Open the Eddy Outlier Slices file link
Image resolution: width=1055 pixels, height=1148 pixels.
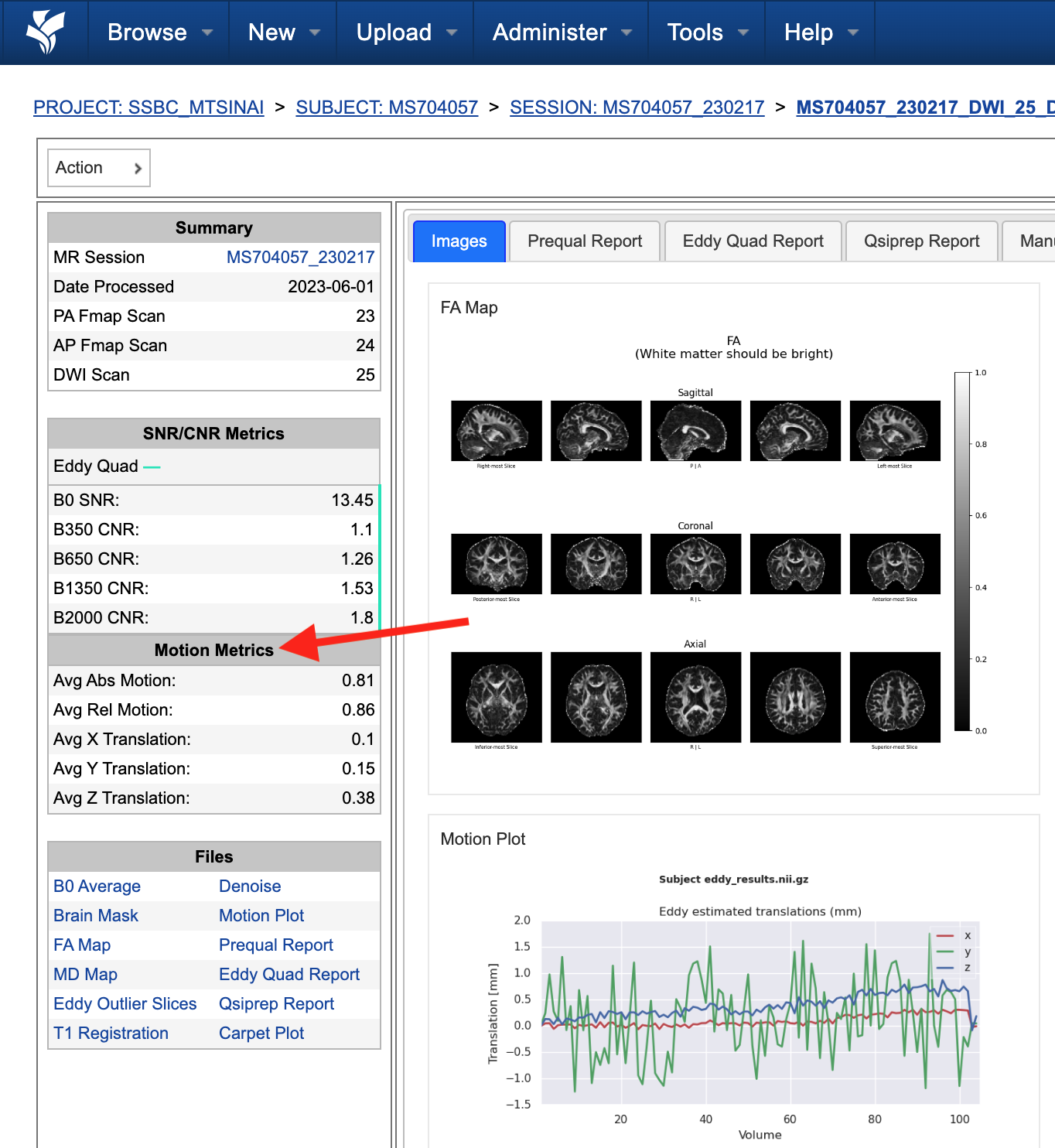(125, 1004)
